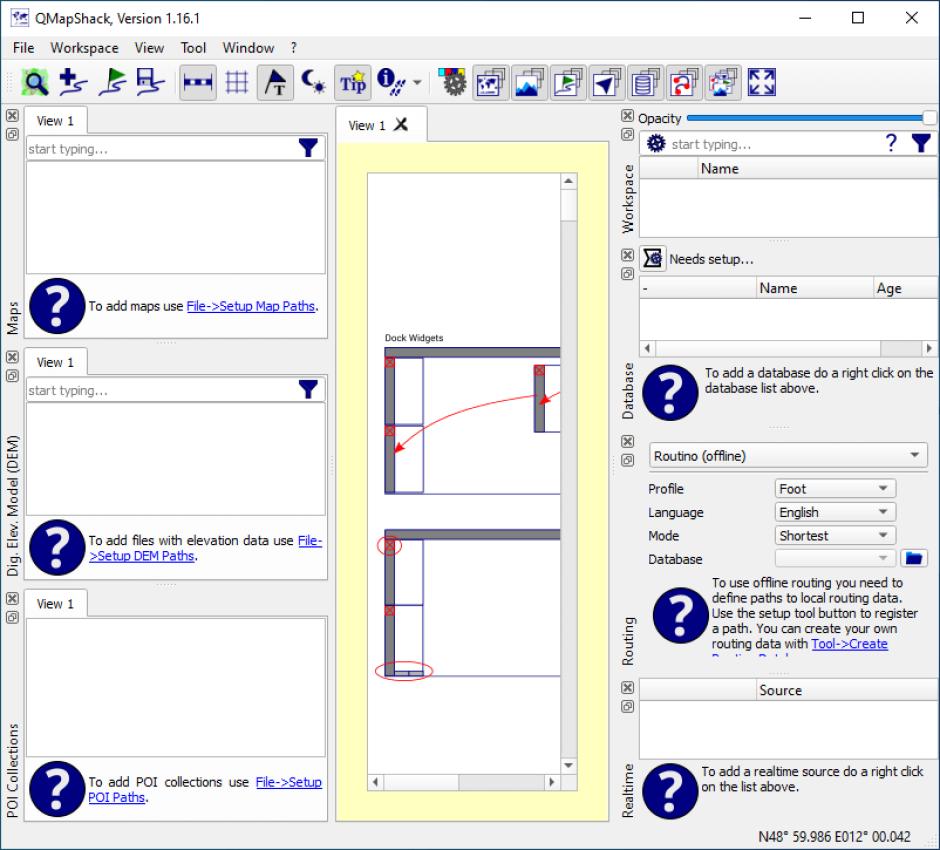Open the Workspace menu
The image size is (940, 850).
(x=84, y=48)
